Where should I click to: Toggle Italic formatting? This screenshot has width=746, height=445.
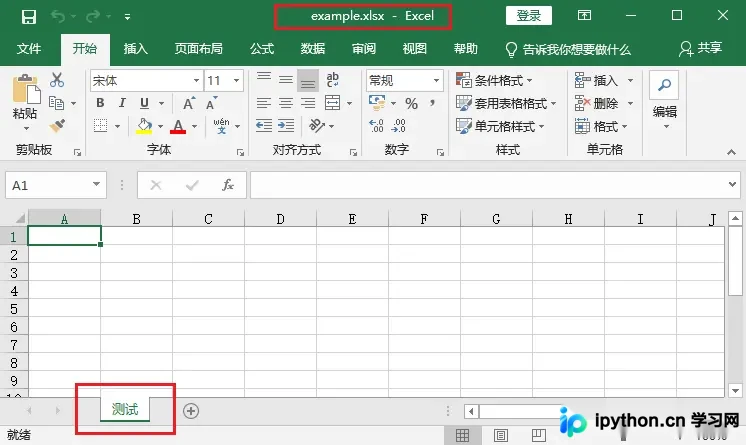pos(122,103)
